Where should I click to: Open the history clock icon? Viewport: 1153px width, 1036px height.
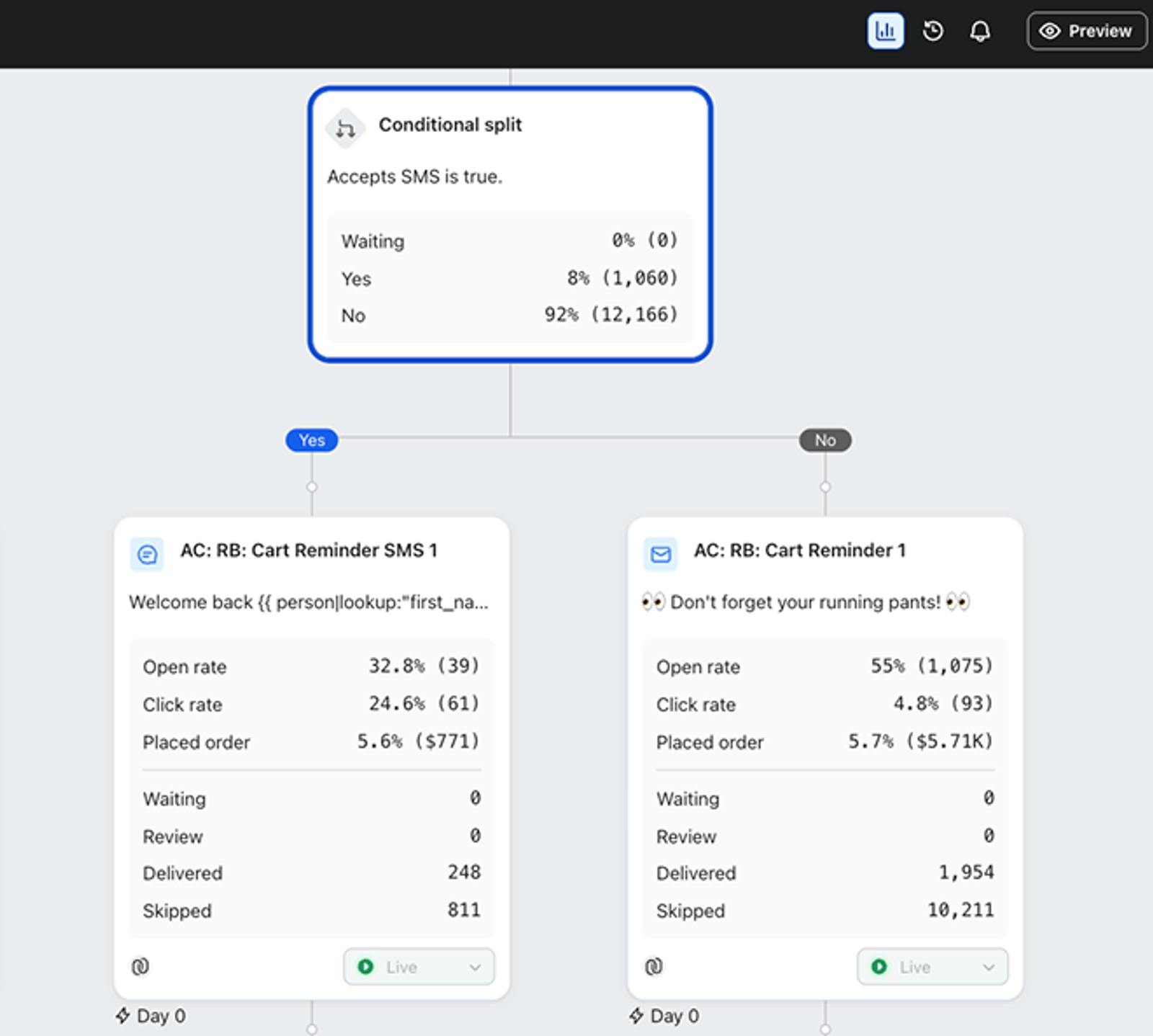[932, 31]
